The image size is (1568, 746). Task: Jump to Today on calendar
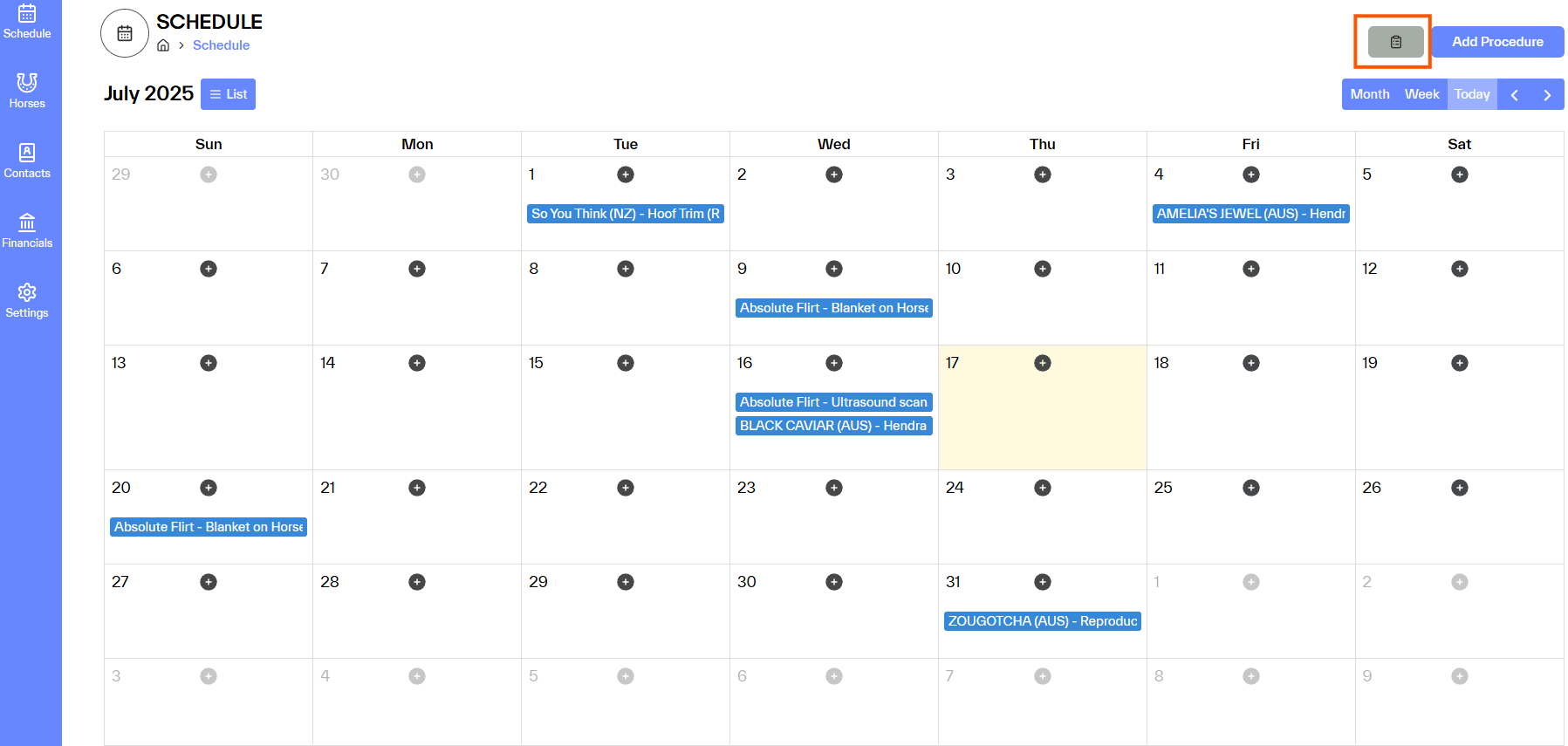tap(1472, 94)
